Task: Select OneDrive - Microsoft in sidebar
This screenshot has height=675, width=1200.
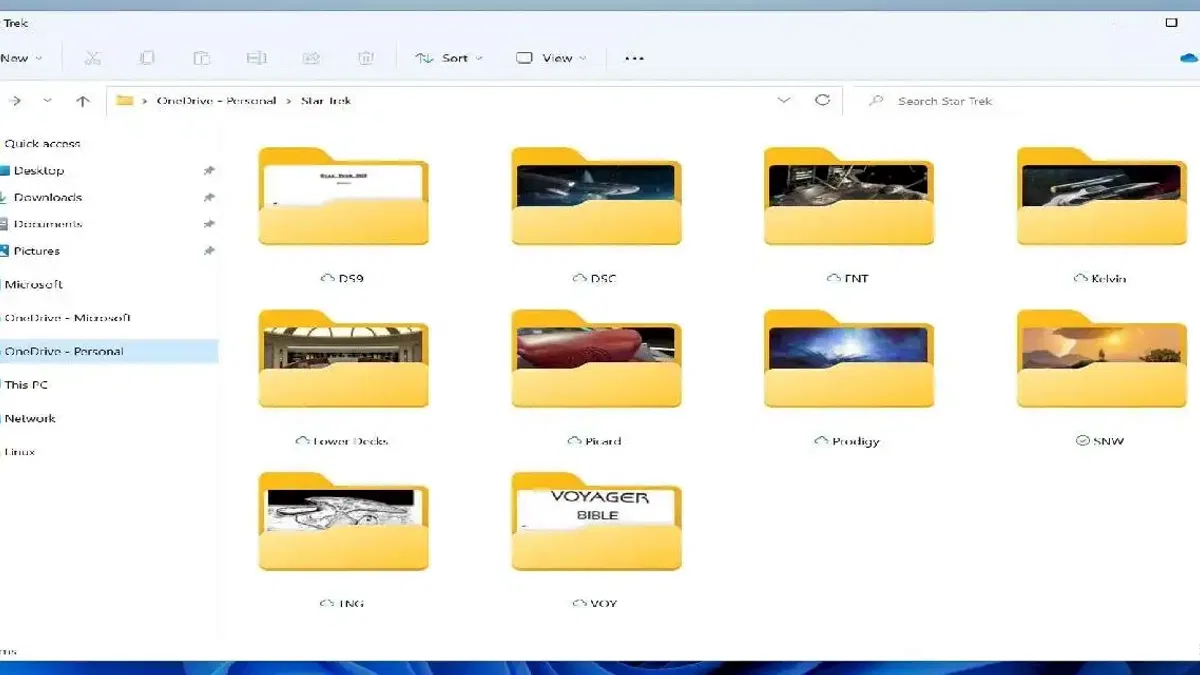Action: (67, 318)
